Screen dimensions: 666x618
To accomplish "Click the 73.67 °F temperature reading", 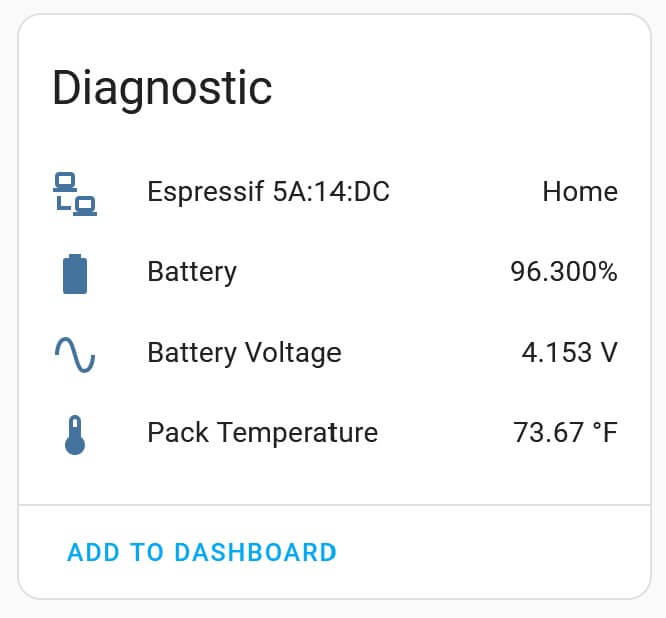I will (x=565, y=432).
